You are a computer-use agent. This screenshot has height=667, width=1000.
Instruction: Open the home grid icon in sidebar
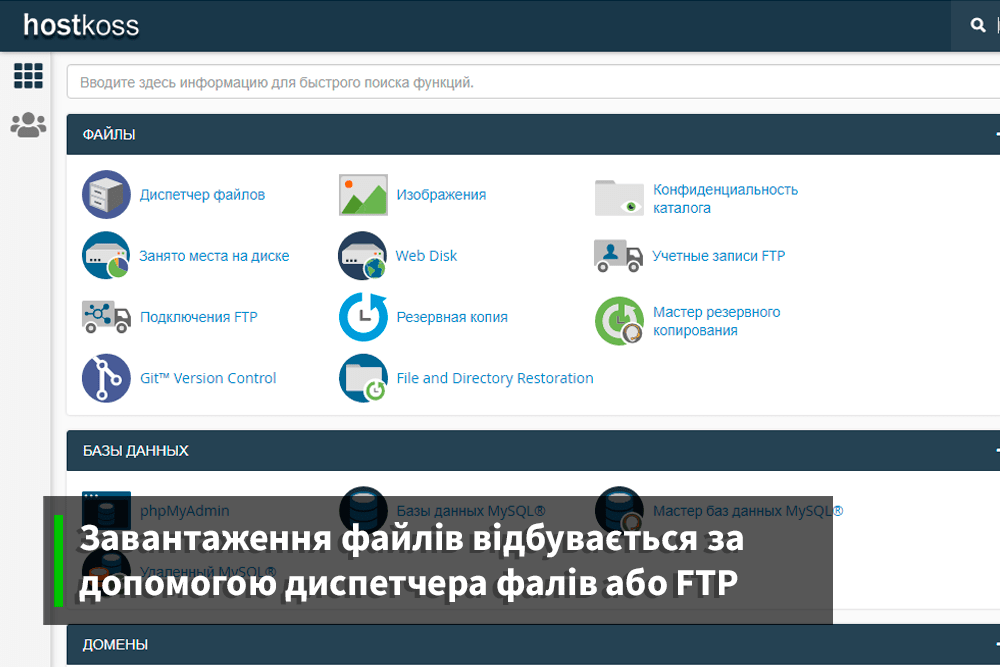pos(28,76)
